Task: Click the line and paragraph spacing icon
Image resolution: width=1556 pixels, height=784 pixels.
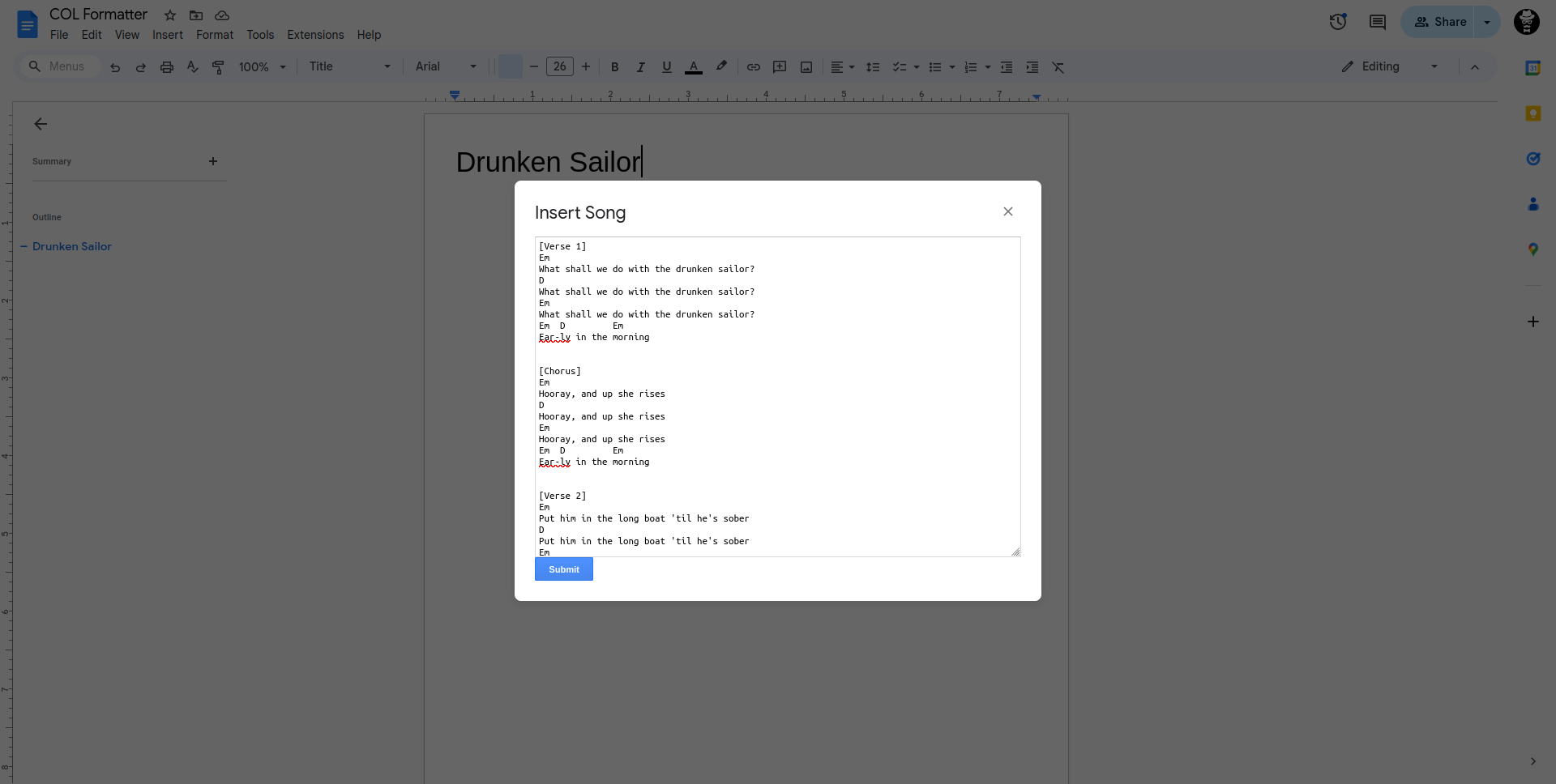Action: coord(873,67)
